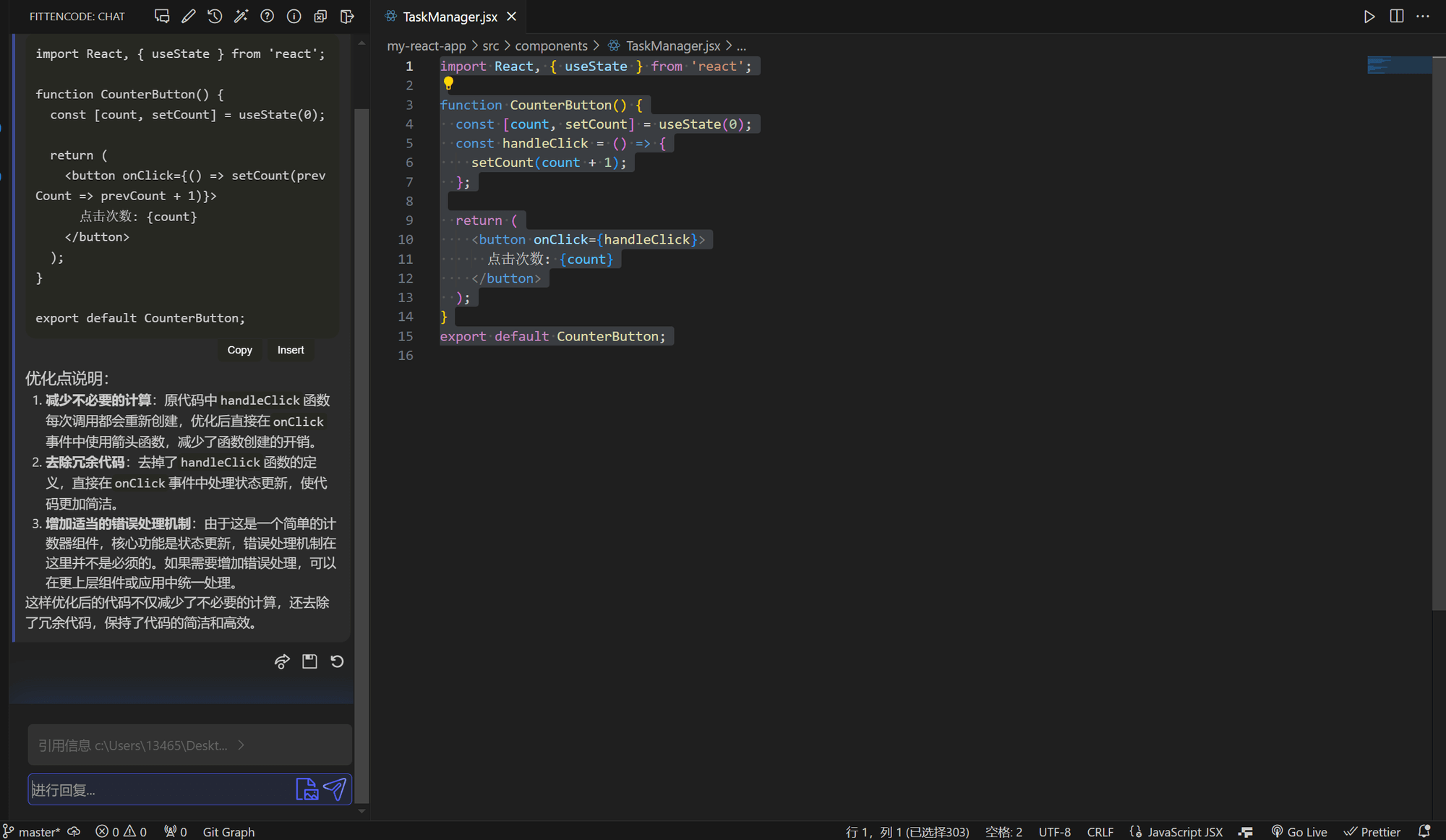
Task: Click components breadcrumb segment
Action: 551,46
